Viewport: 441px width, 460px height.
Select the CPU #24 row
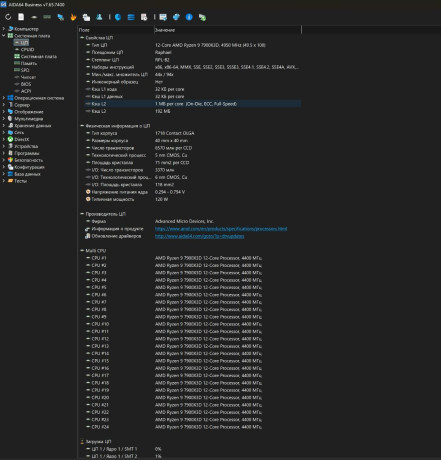pyautogui.click(x=193, y=427)
